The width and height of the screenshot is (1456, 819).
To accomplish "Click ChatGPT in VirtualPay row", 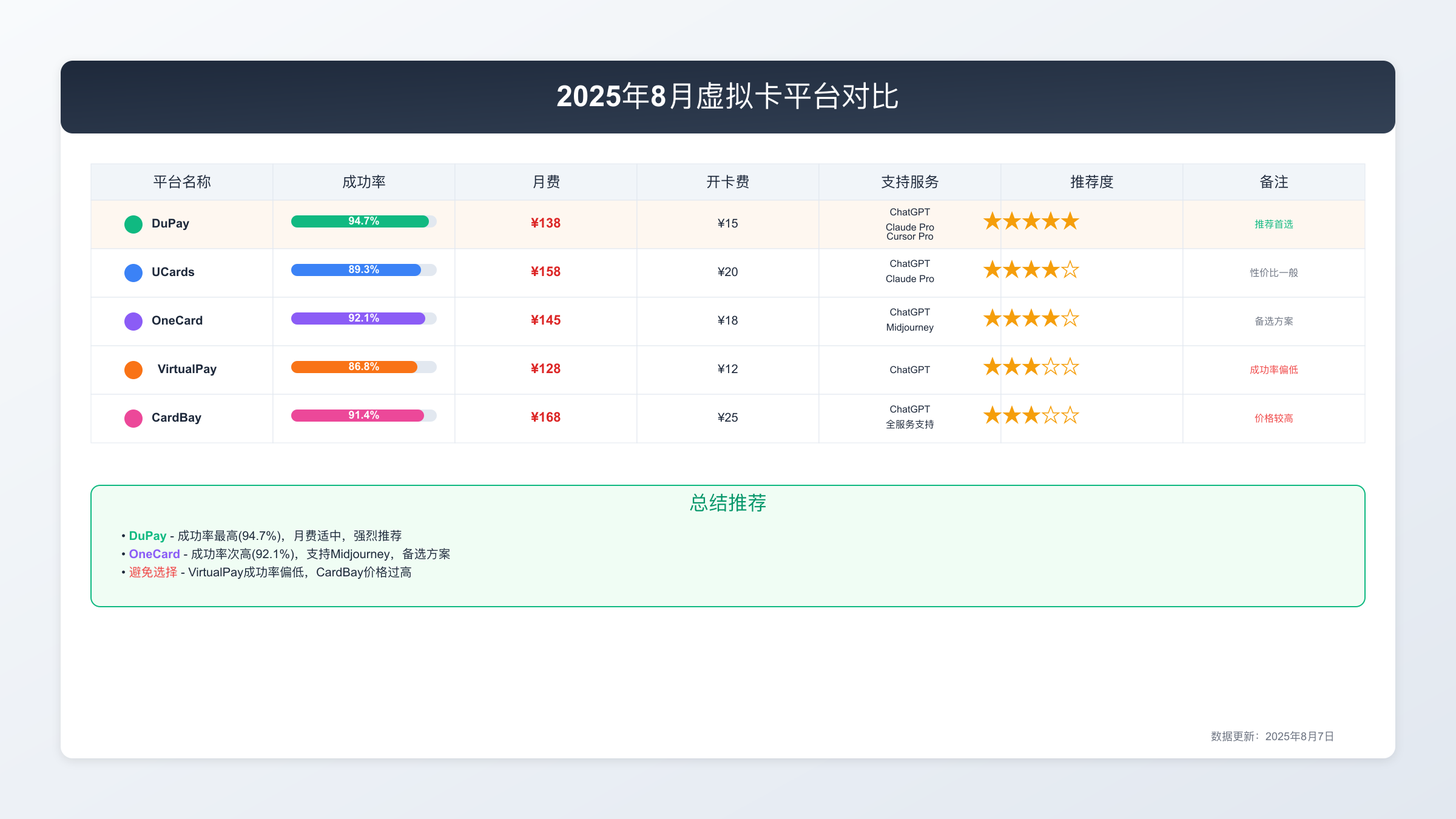I will coord(909,370).
